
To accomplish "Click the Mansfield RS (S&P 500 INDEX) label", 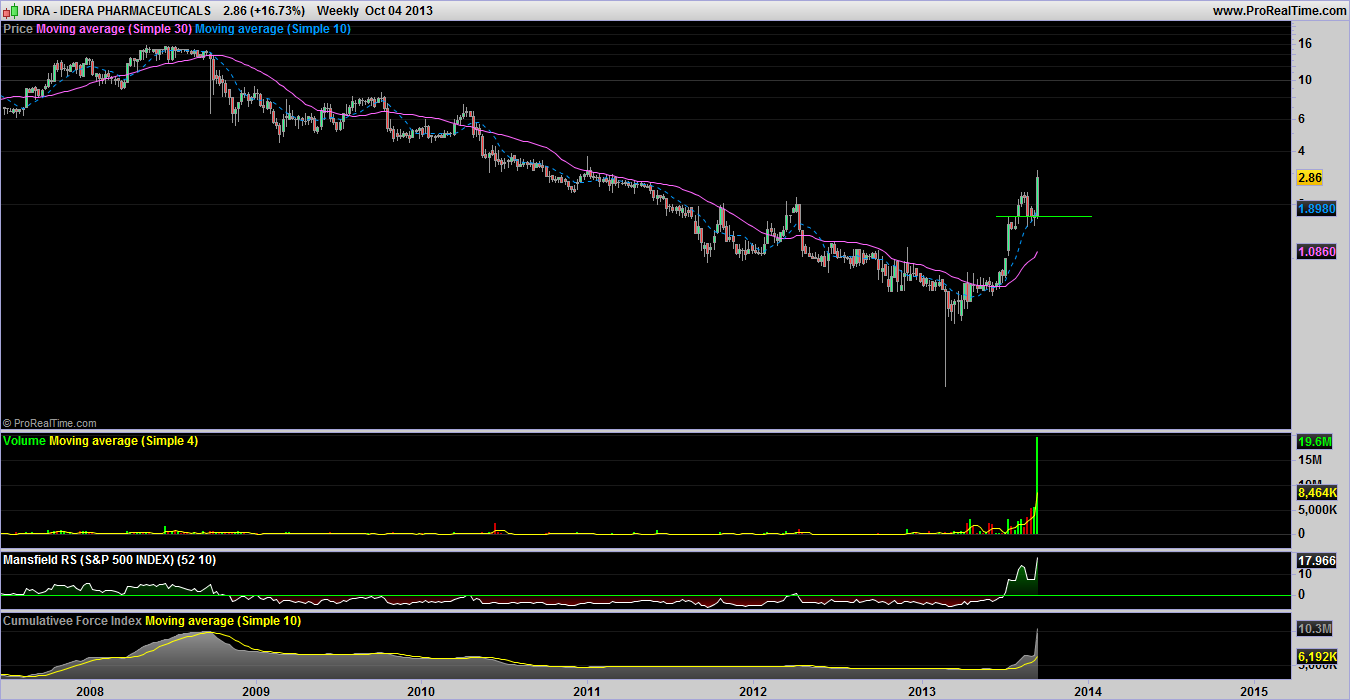I will click(109, 560).
